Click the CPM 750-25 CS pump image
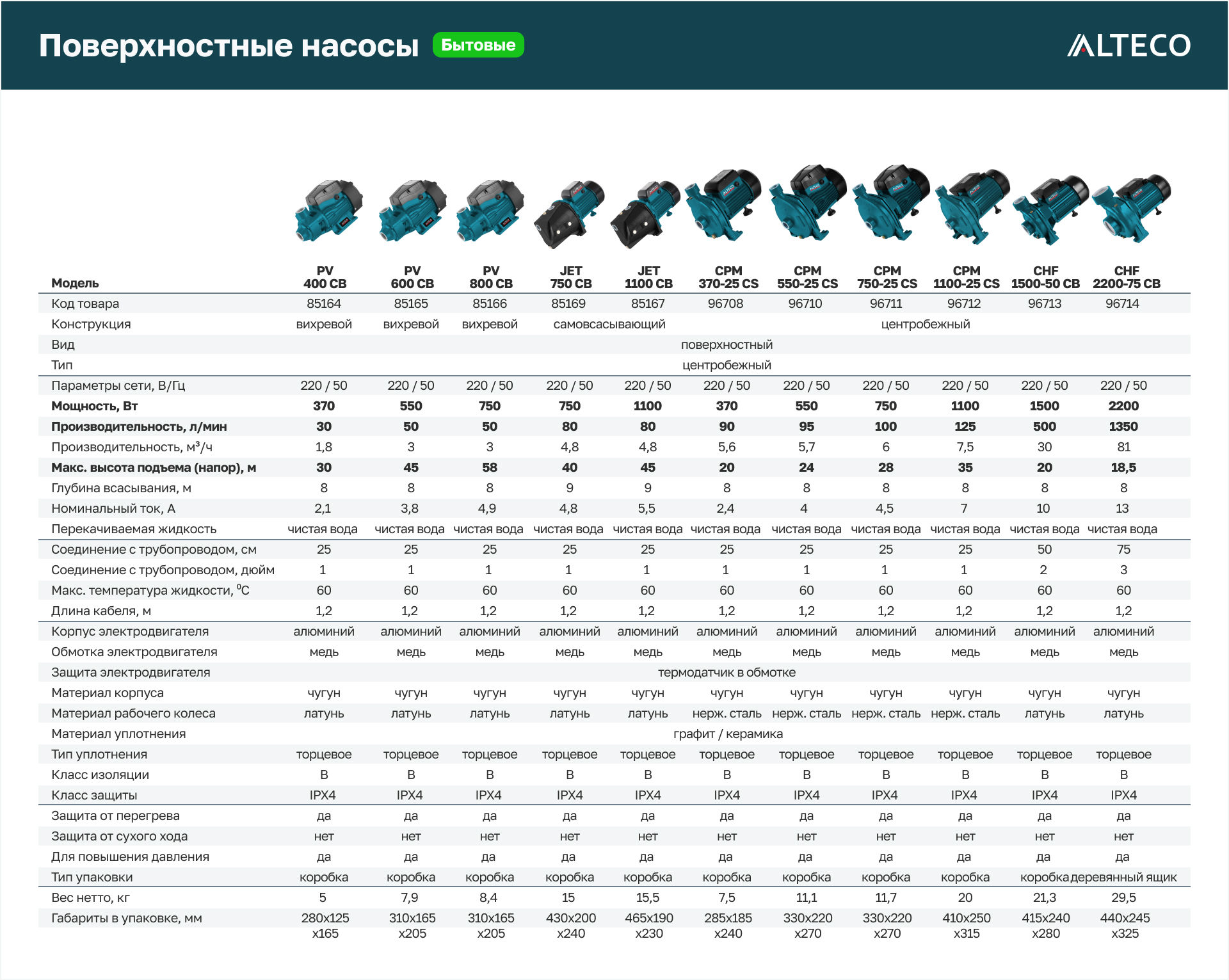 pyautogui.click(x=890, y=202)
